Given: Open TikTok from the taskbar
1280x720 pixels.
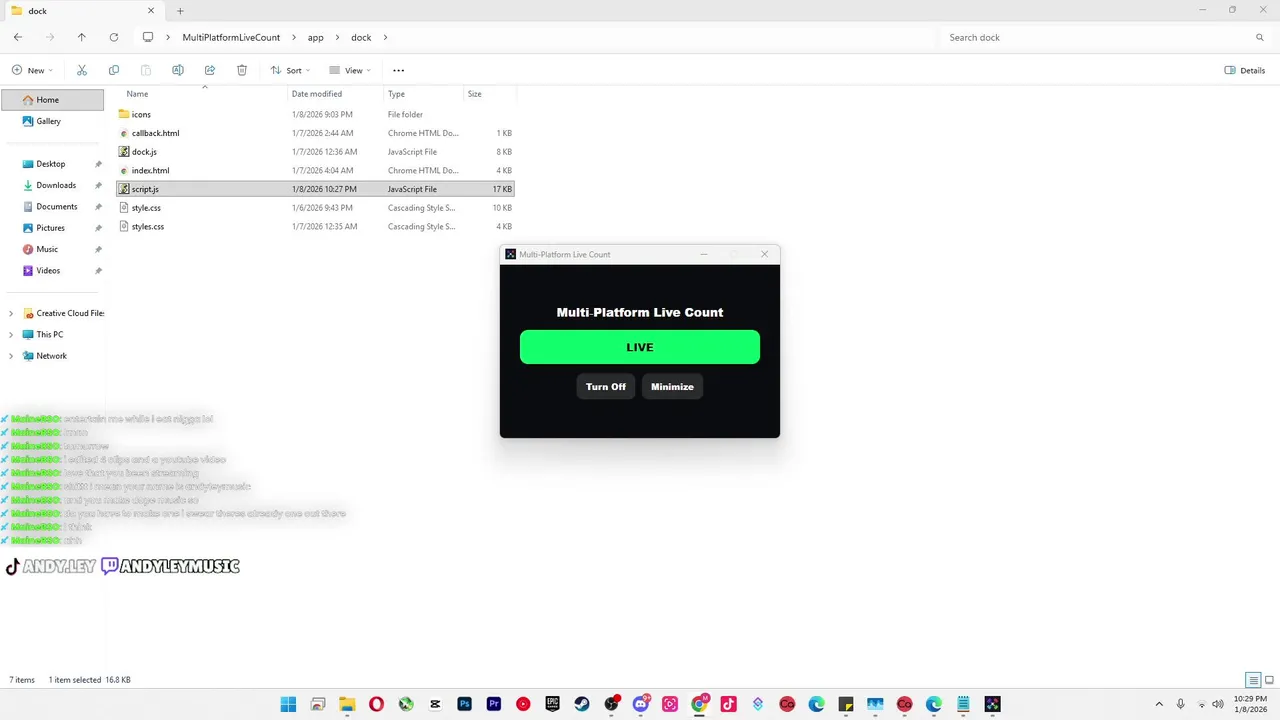Looking at the screenshot, I should (x=729, y=704).
